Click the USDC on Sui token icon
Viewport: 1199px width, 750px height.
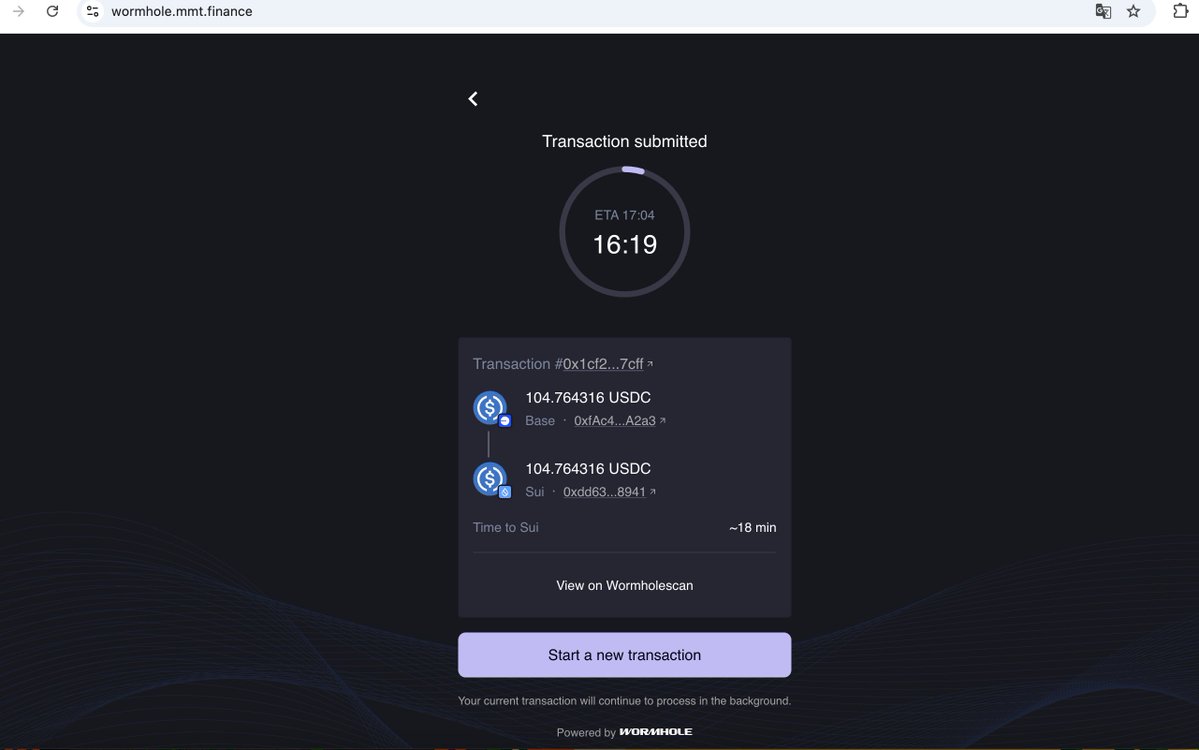pyautogui.click(x=490, y=479)
